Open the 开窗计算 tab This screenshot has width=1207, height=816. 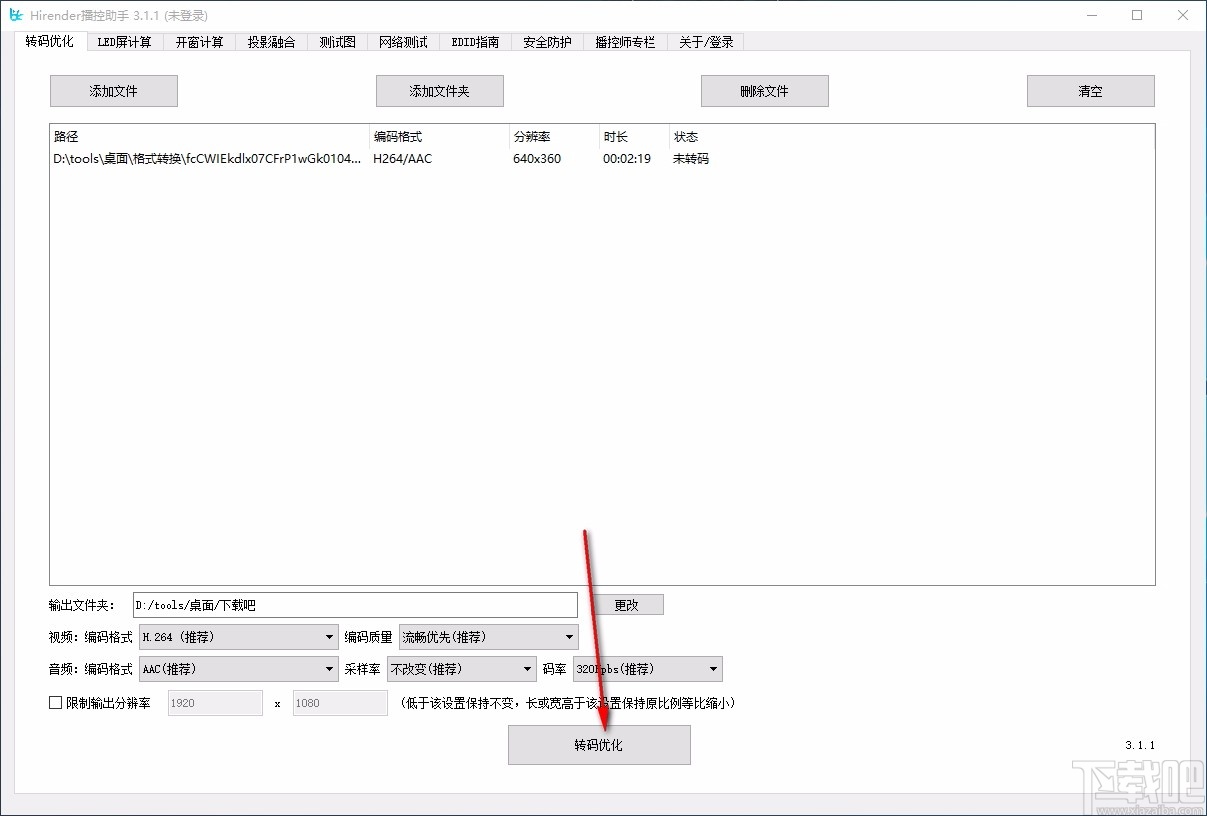[199, 41]
